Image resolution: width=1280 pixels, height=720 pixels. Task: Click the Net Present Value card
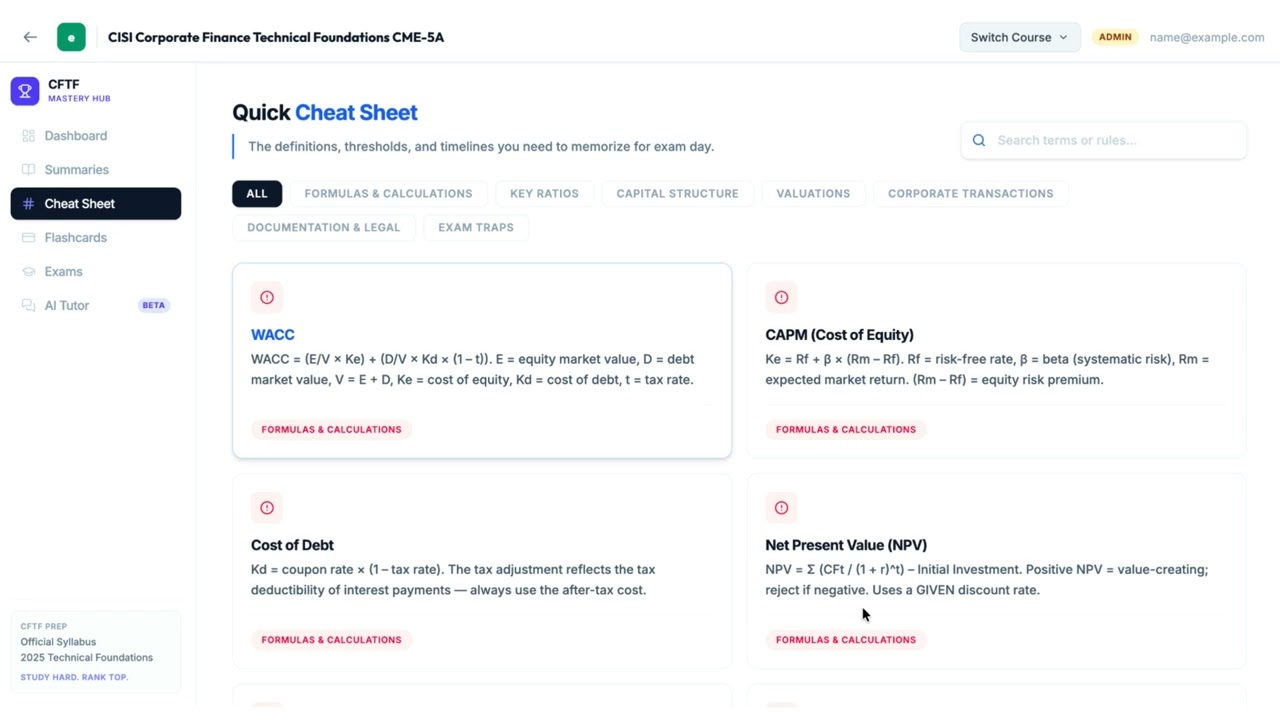tap(995, 570)
